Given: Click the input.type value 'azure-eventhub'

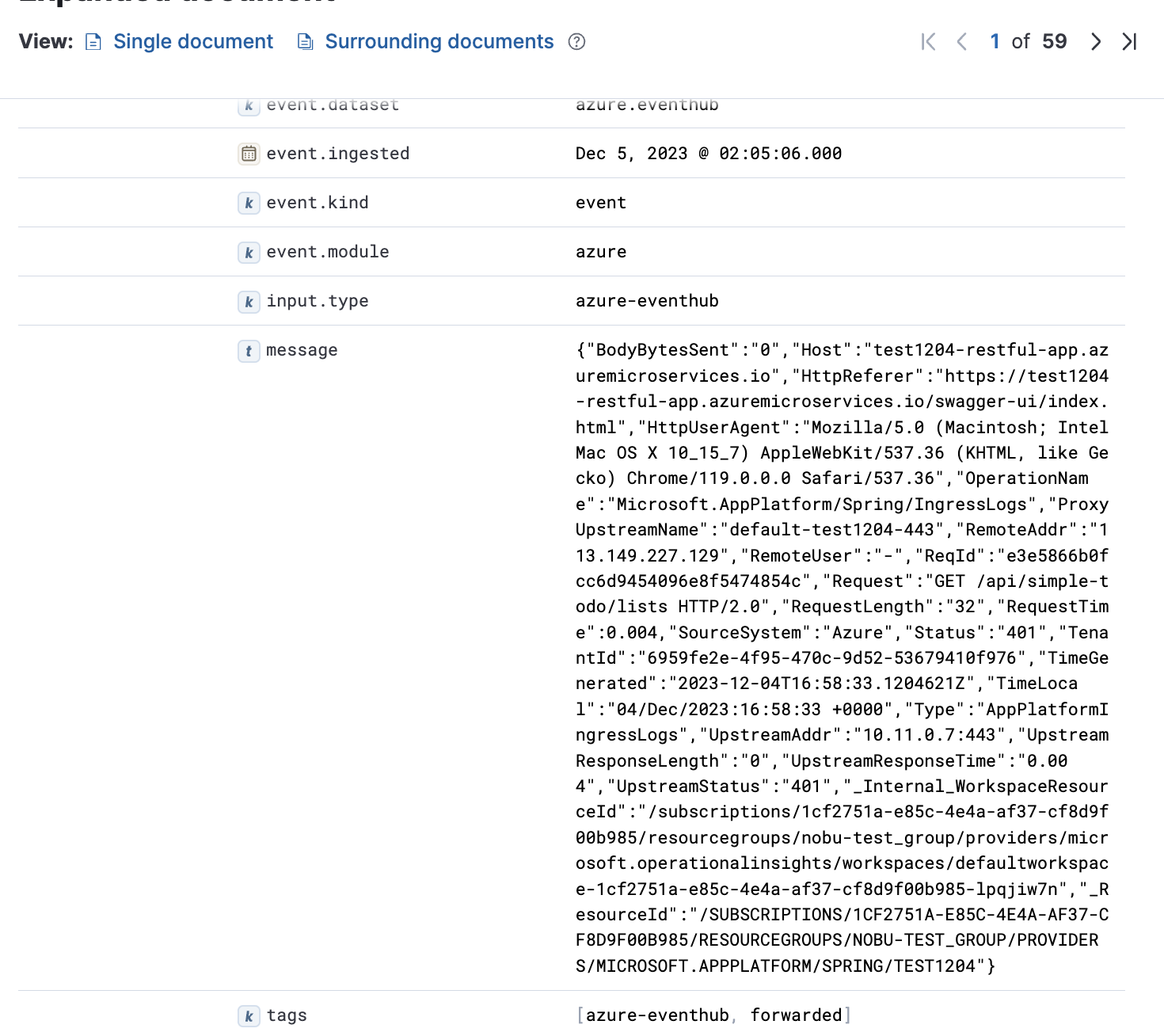Looking at the screenshot, I should click(x=647, y=301).
